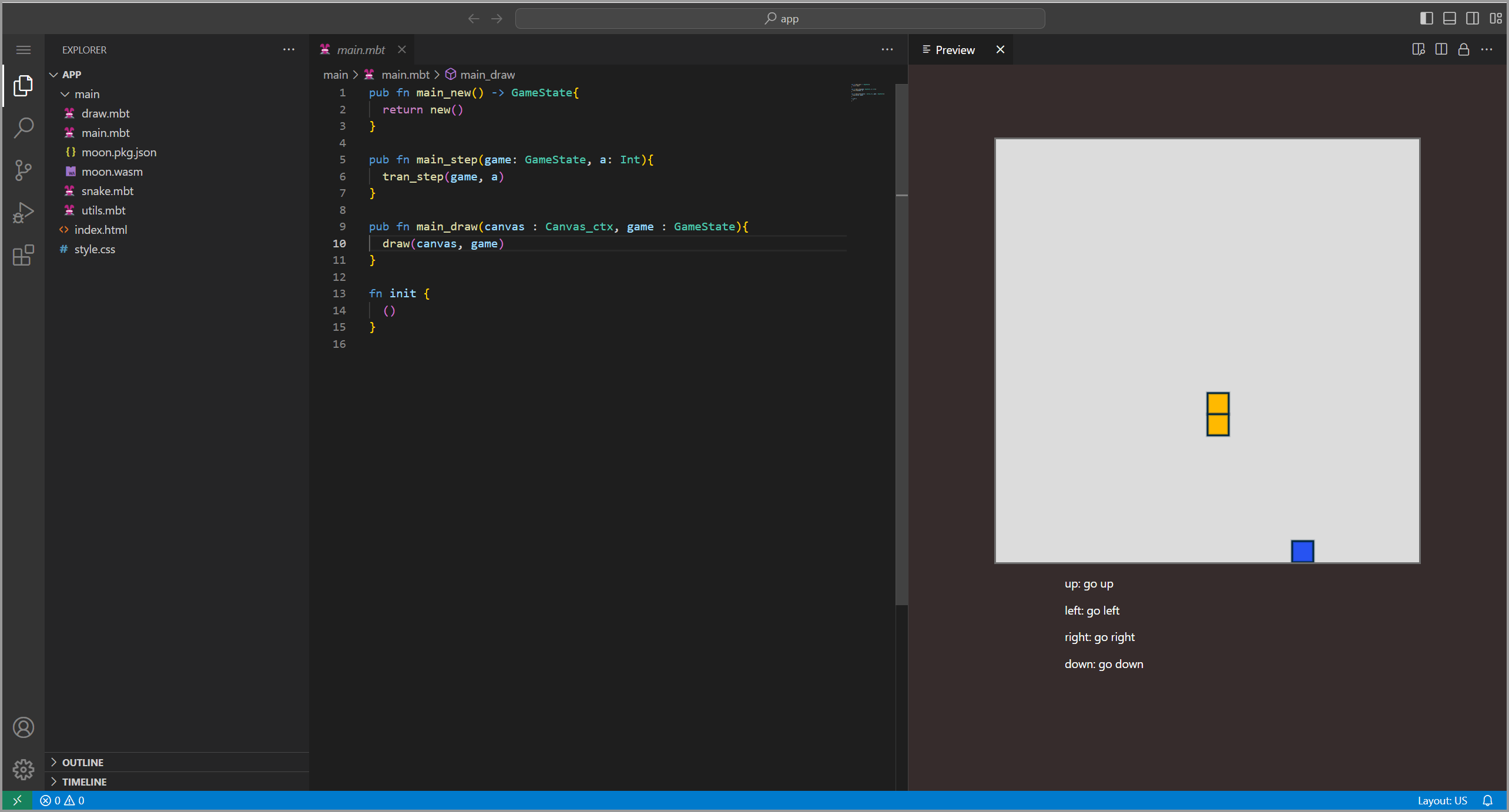Viewport: 1509px width, 812px height.
Task: Toggle the preview lock icon
Action: [1464, 50]
